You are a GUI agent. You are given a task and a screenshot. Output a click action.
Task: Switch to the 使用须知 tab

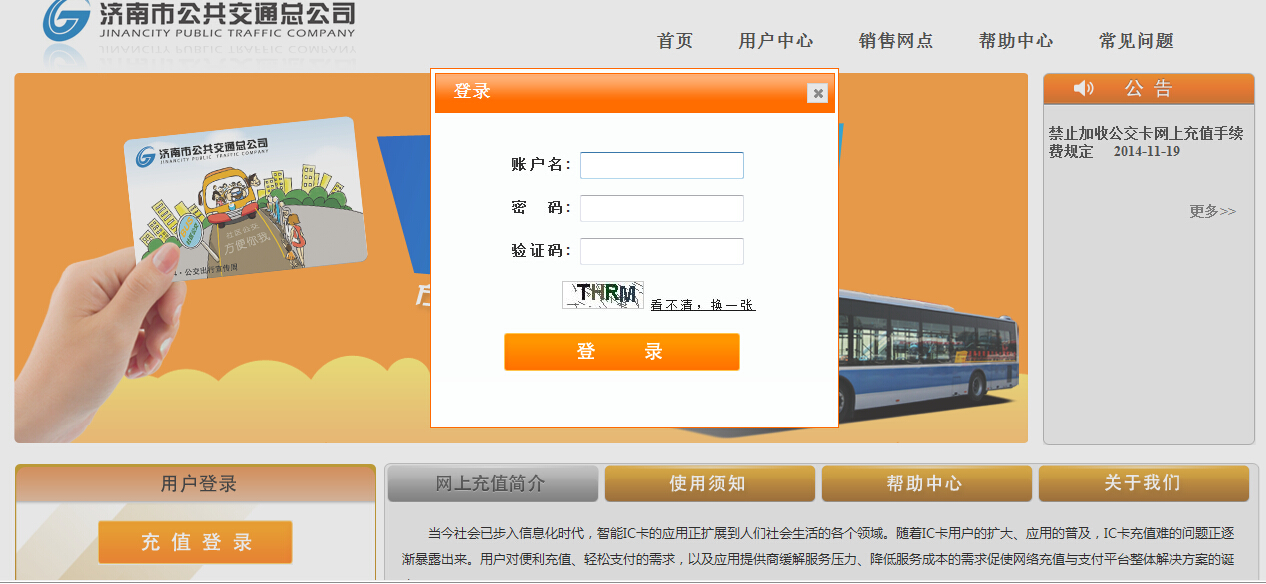pyautogui.click(x=708, y=483)
